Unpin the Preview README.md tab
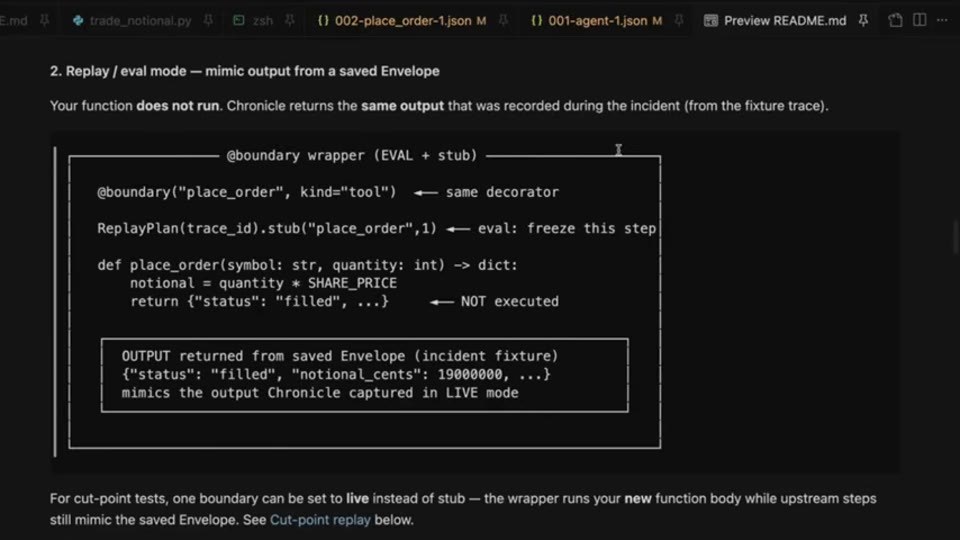 pyautogui.click(x=863, y=21)
